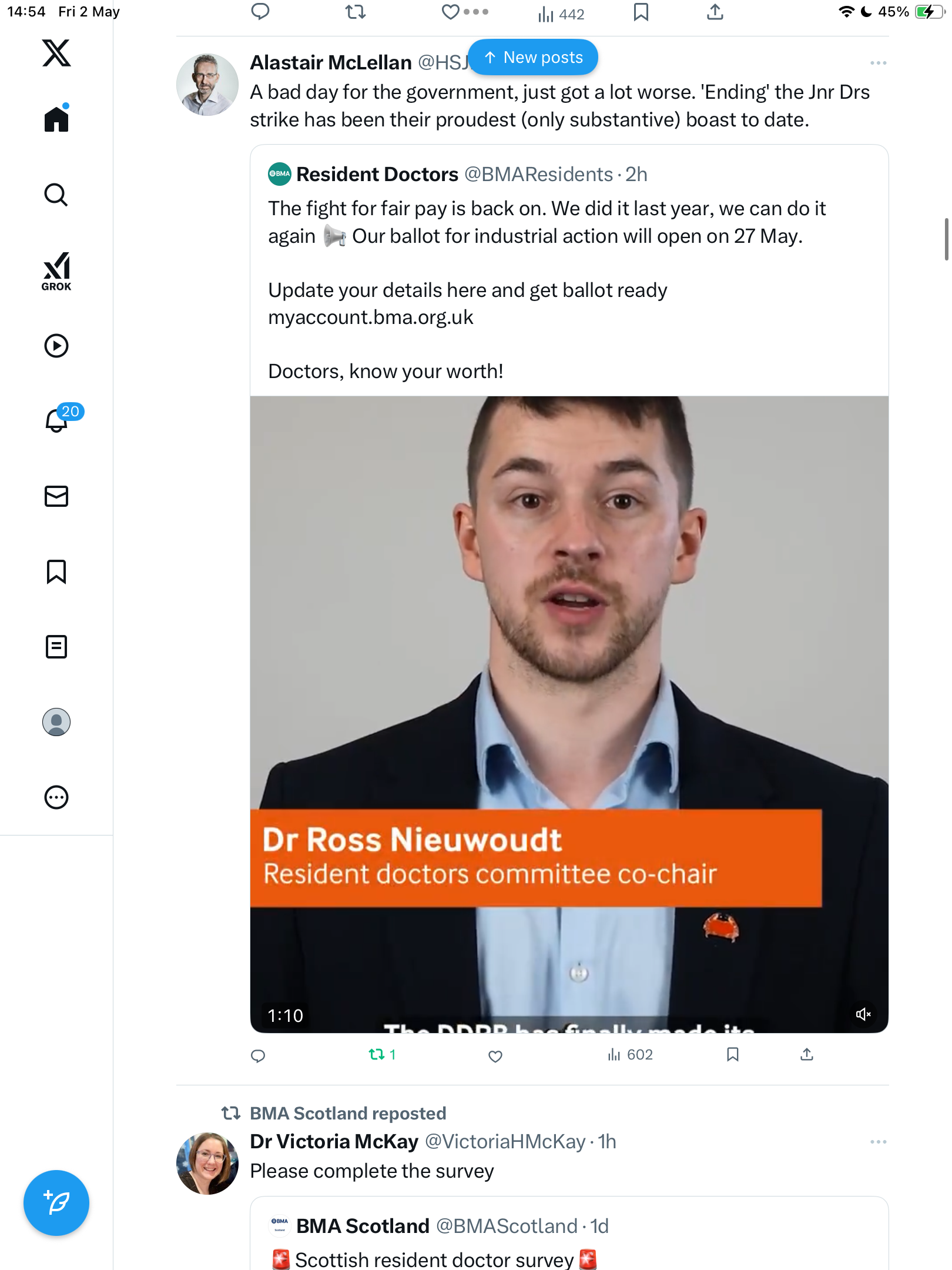Unmute the Dr Ross Nieuwoudt video
This screenshot has height=1270, width=952.
coord(863,1014)
